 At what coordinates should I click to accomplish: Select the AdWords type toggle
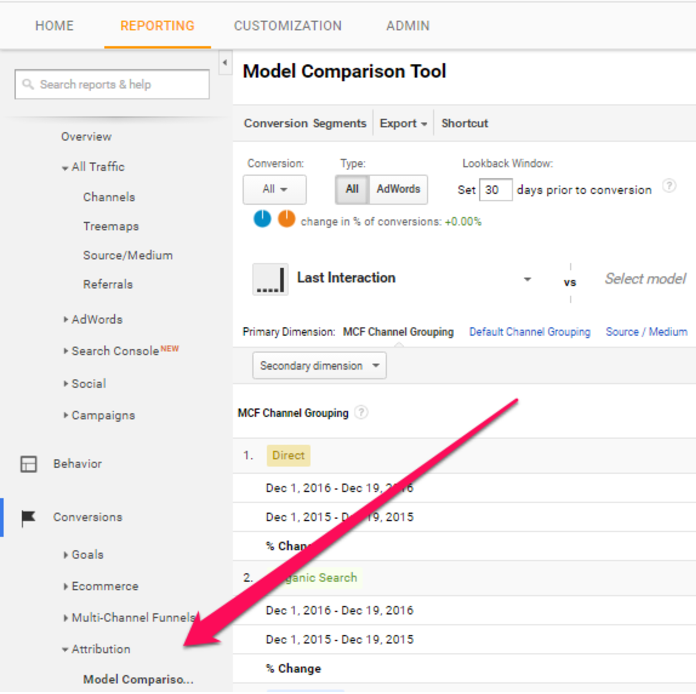pos(398,190)
